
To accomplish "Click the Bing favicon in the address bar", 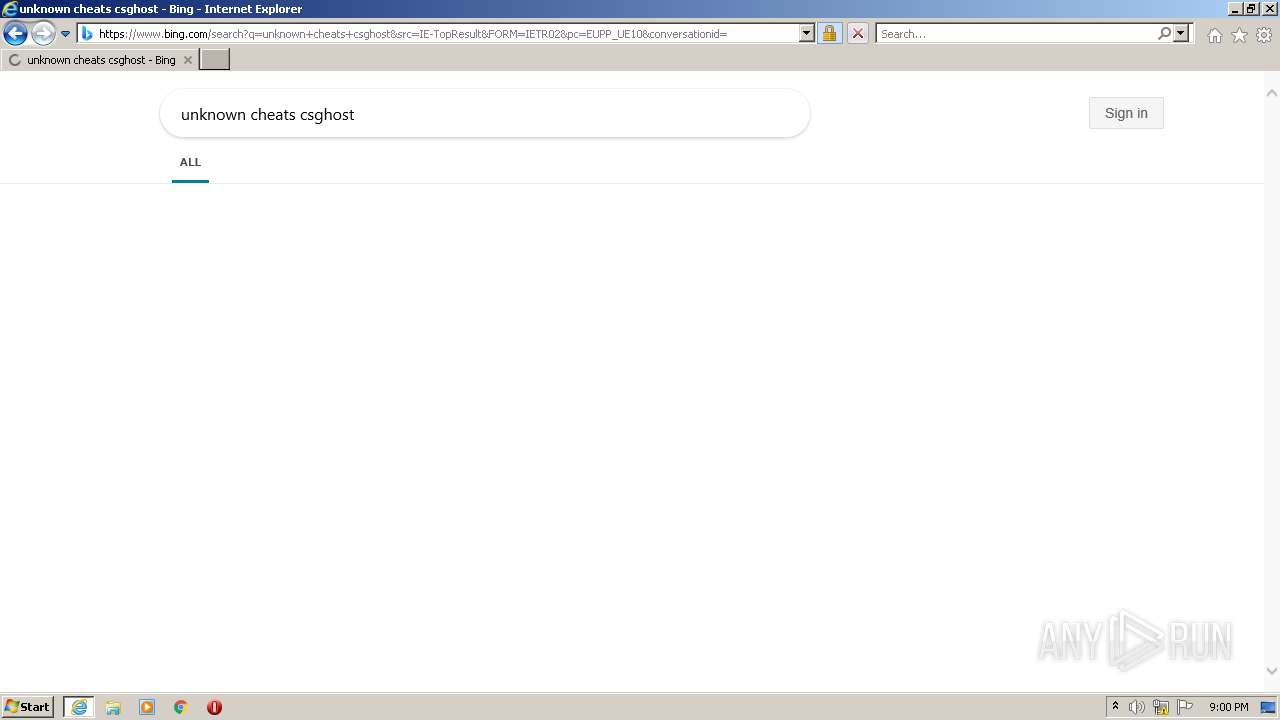I will [x=87, y=34].
